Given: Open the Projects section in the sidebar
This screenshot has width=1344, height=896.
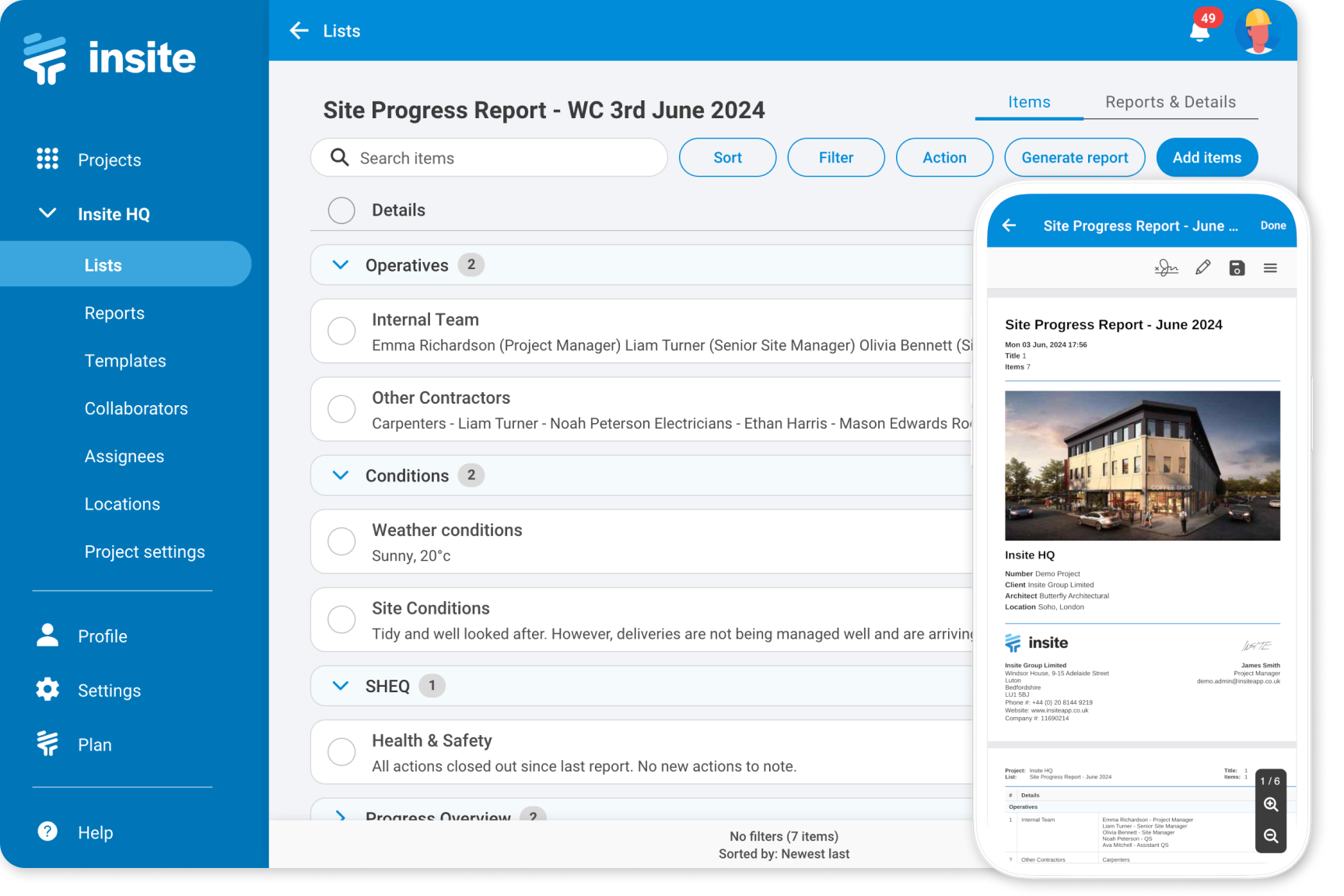Looking at the screenshot, I should tap(109, 159).
